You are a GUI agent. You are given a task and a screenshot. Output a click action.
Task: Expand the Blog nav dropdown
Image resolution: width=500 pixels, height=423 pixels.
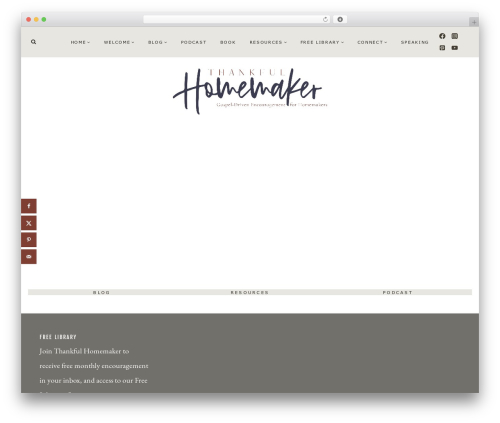[157, 42]
